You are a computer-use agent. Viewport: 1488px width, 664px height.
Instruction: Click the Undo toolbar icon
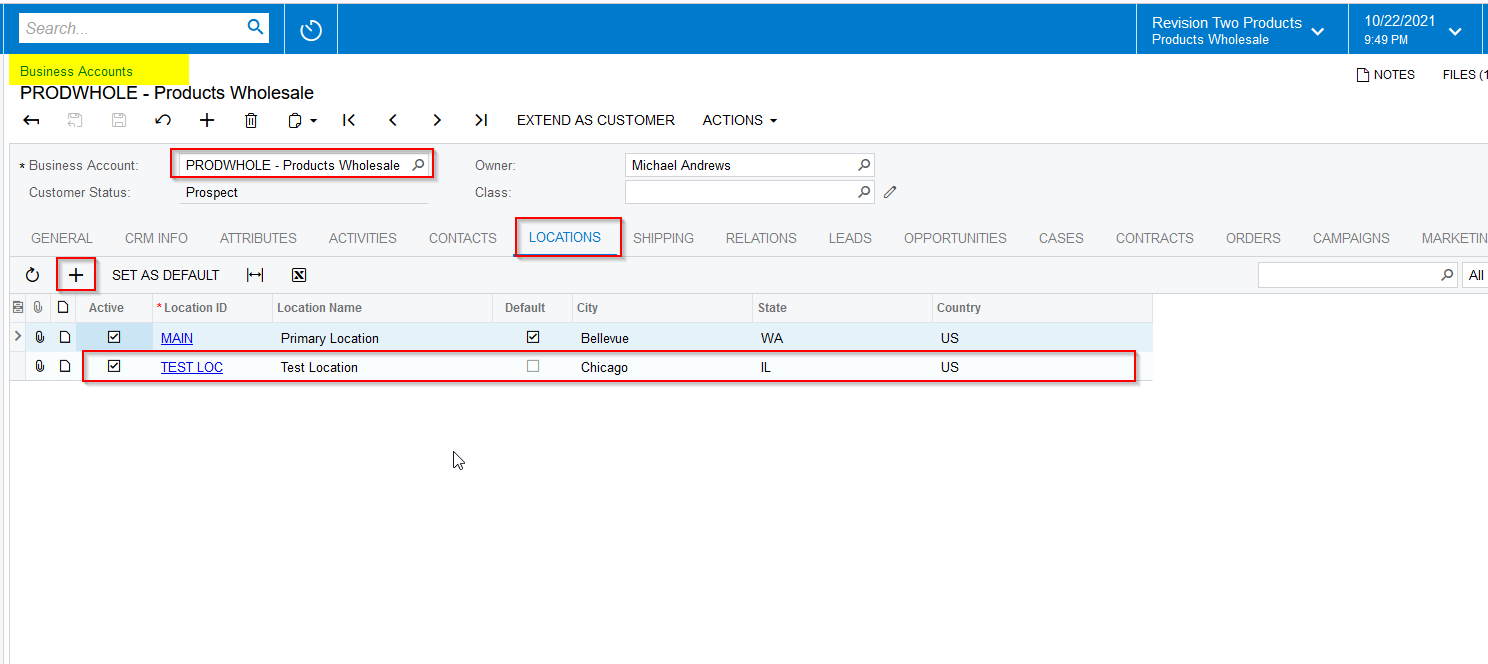tap(163, 120)
